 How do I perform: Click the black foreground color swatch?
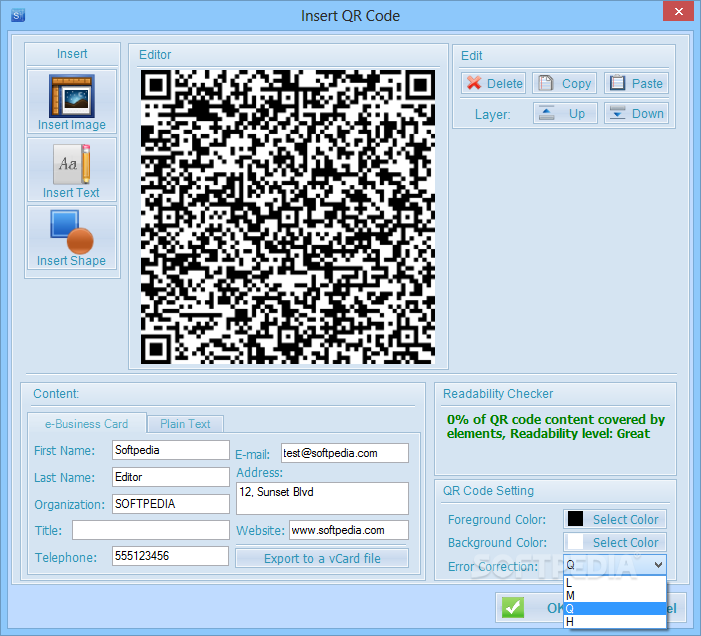tap(575, 519)
